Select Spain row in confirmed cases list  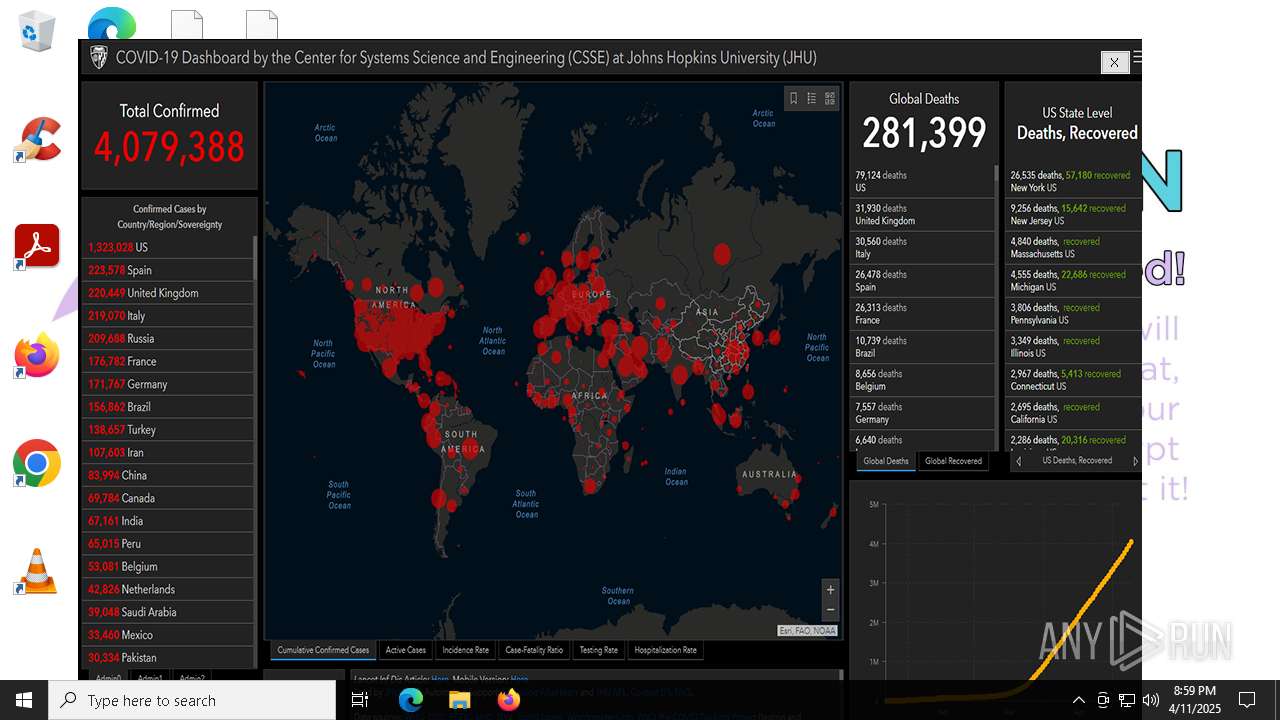pyautogui.click(x=168, y=270)
